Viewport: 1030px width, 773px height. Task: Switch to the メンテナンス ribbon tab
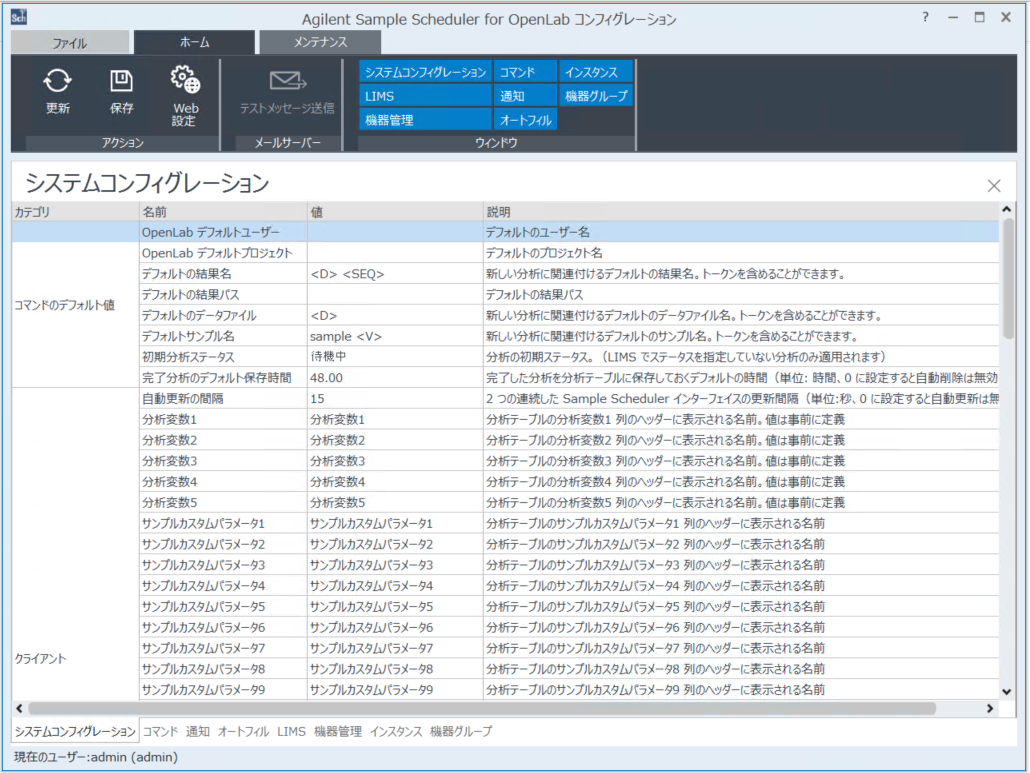321,42
